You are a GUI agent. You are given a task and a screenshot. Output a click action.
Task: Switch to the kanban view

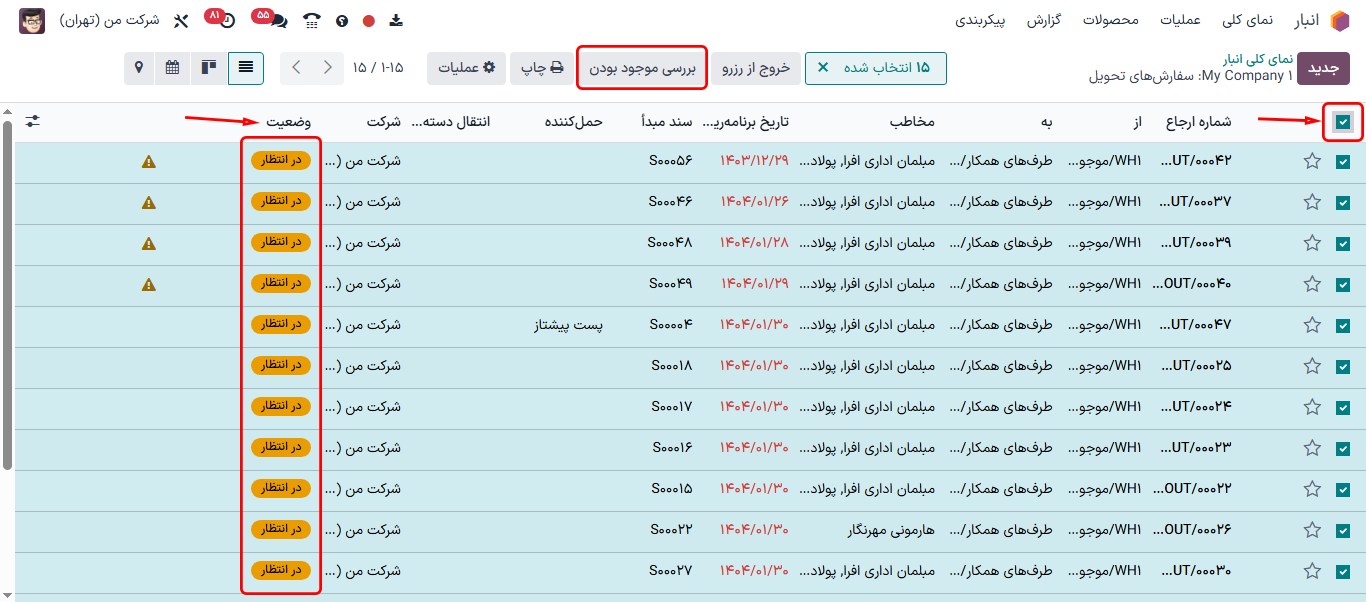[x=209, y=68]
